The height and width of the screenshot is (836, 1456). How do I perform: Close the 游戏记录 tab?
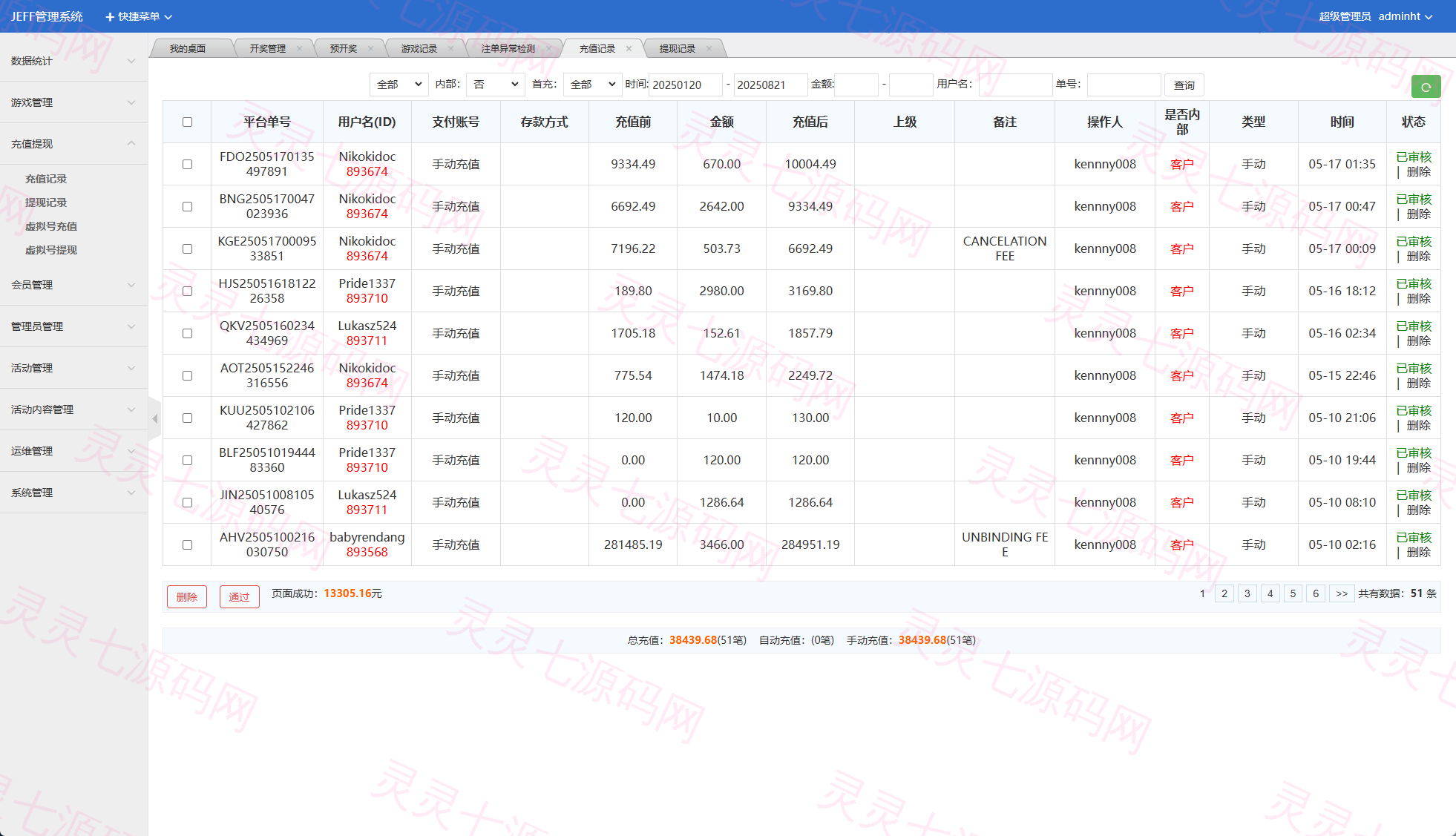[450, 49]
